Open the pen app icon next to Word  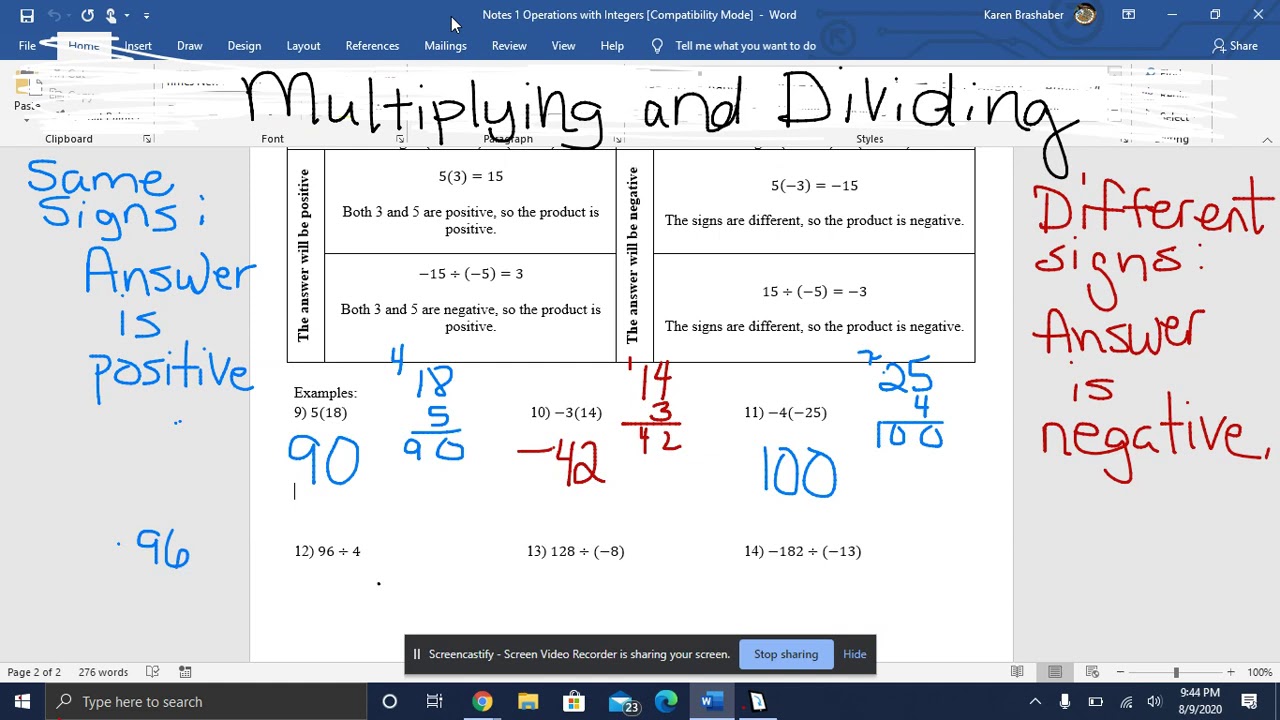click(x=757, y=702)
